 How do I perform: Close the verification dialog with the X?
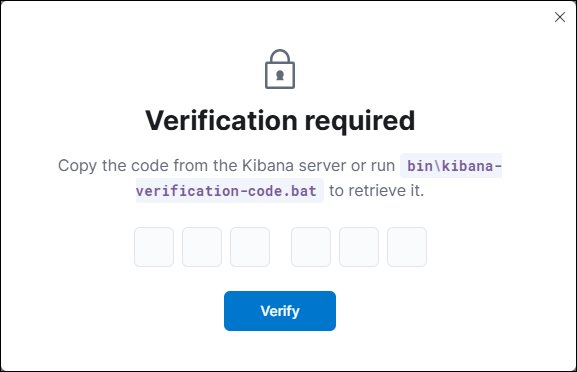click(x=560, y=17)
